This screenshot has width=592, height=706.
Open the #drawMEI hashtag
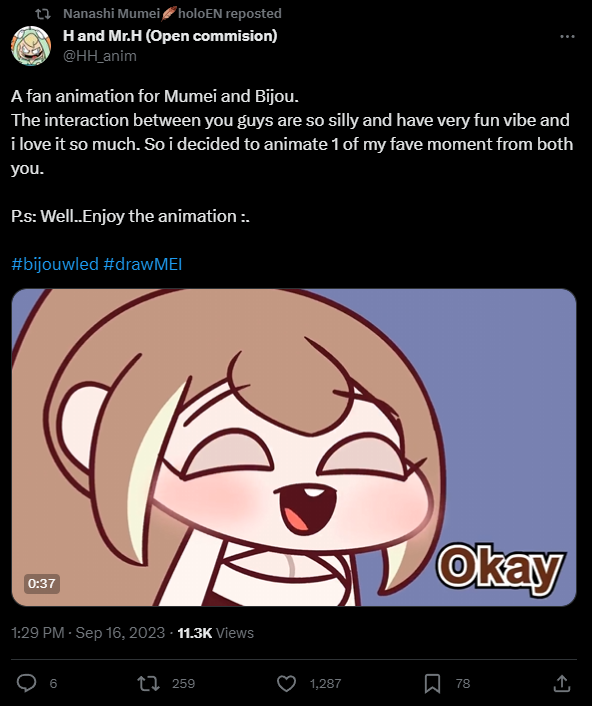[143, 264]
